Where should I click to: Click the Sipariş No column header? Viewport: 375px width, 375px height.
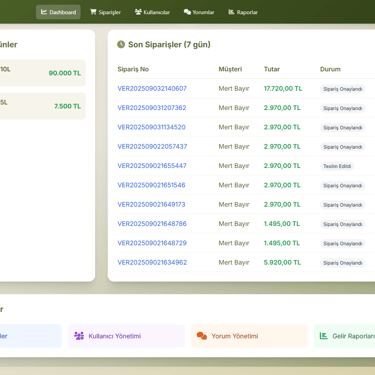pos(133,69)
